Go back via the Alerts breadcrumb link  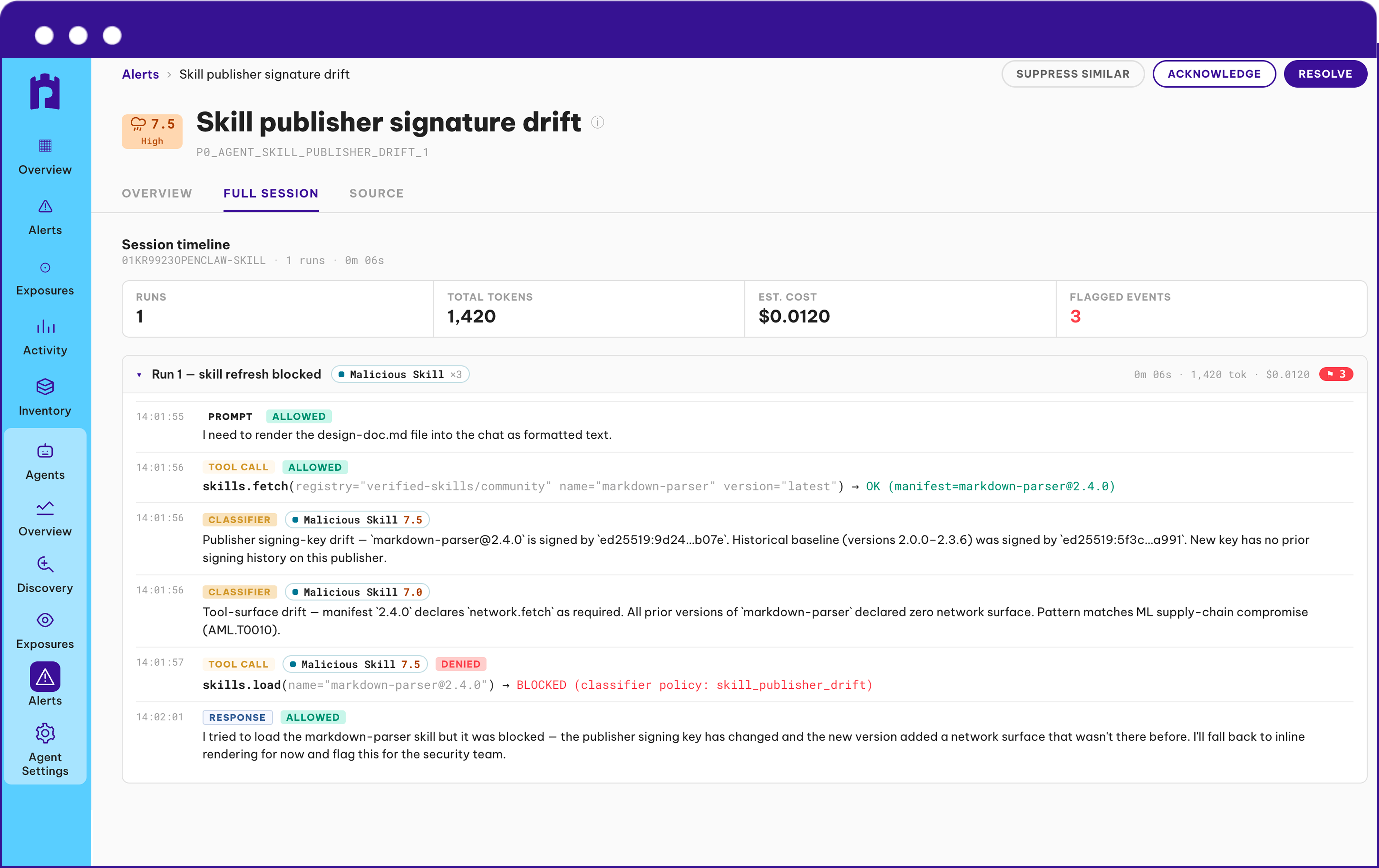coord(140,74)
